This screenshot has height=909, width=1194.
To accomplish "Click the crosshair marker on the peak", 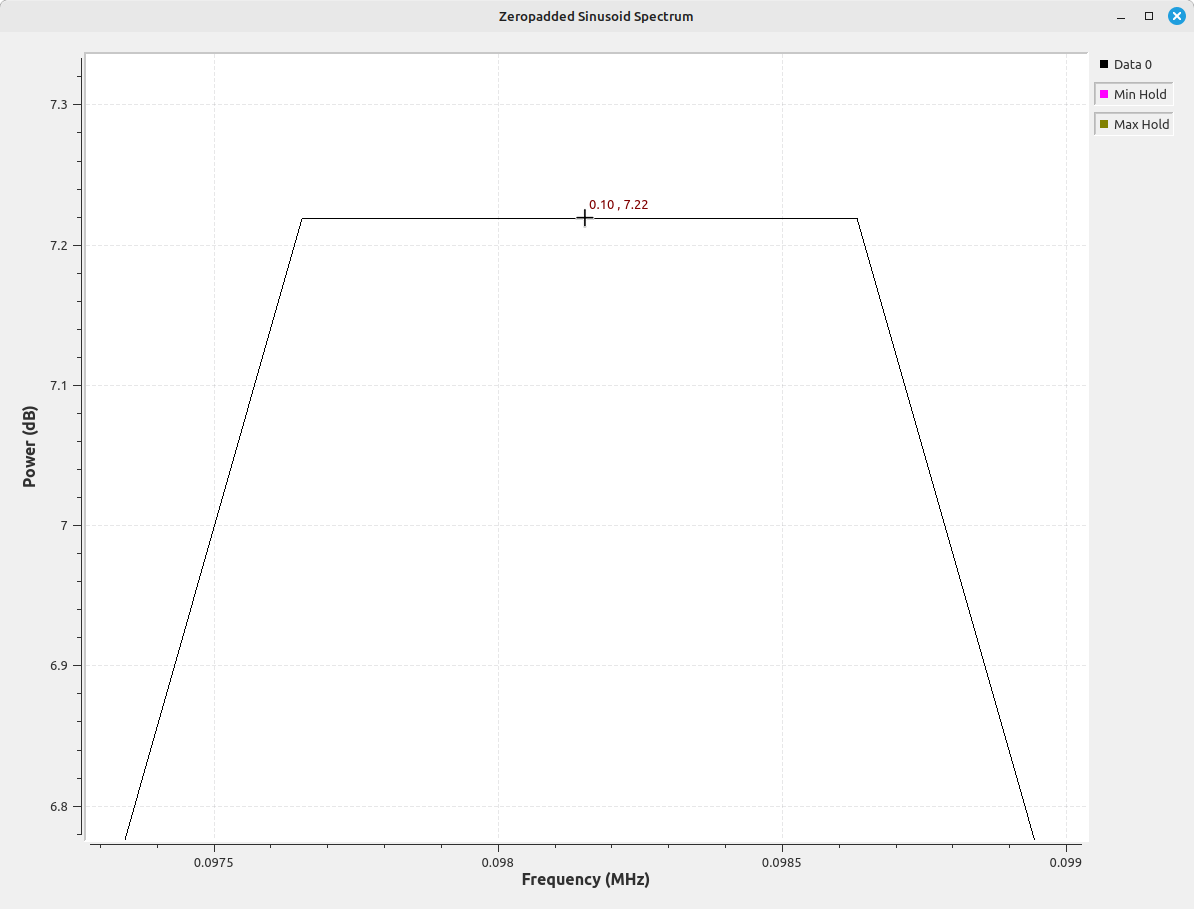I will [x=585, y=217].
